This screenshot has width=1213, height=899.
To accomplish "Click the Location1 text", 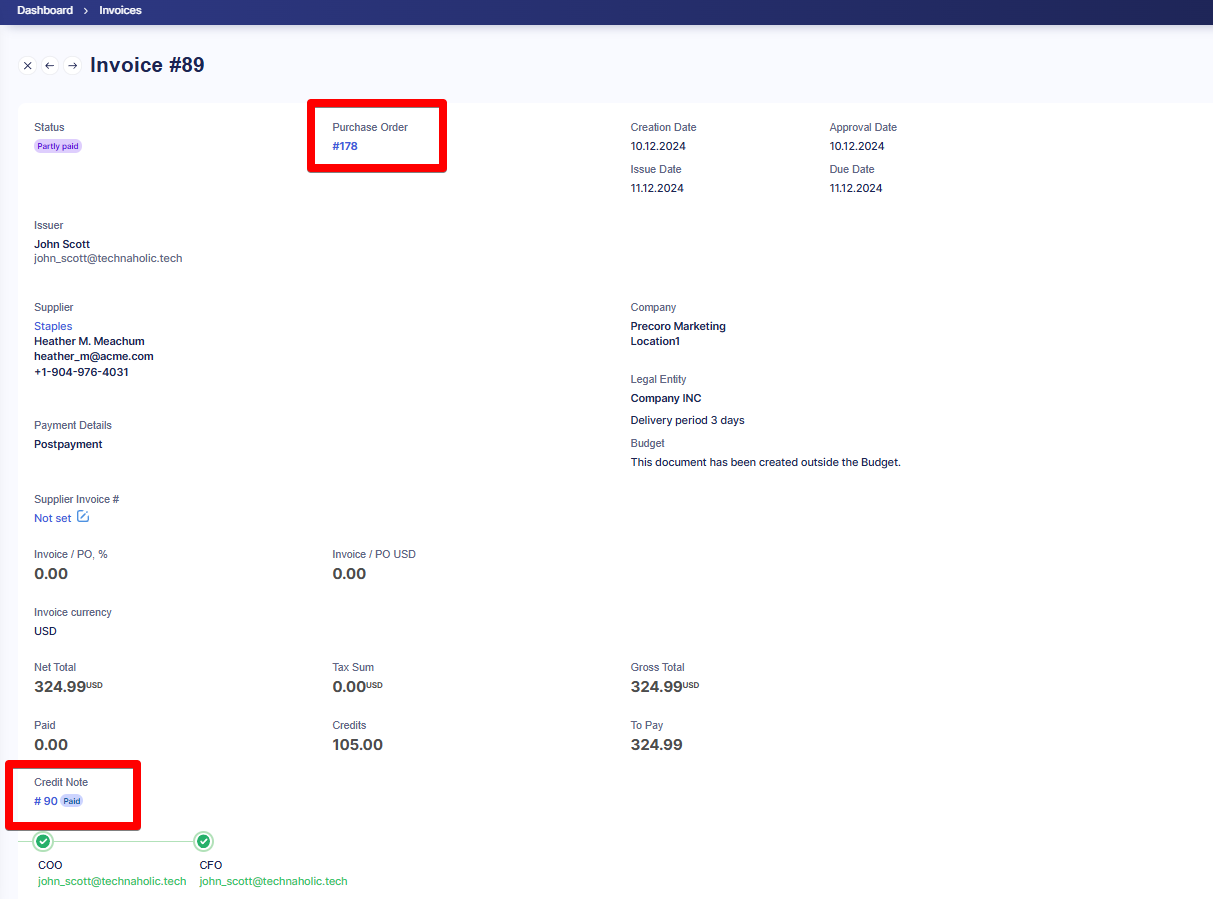I will coord(655,341).
